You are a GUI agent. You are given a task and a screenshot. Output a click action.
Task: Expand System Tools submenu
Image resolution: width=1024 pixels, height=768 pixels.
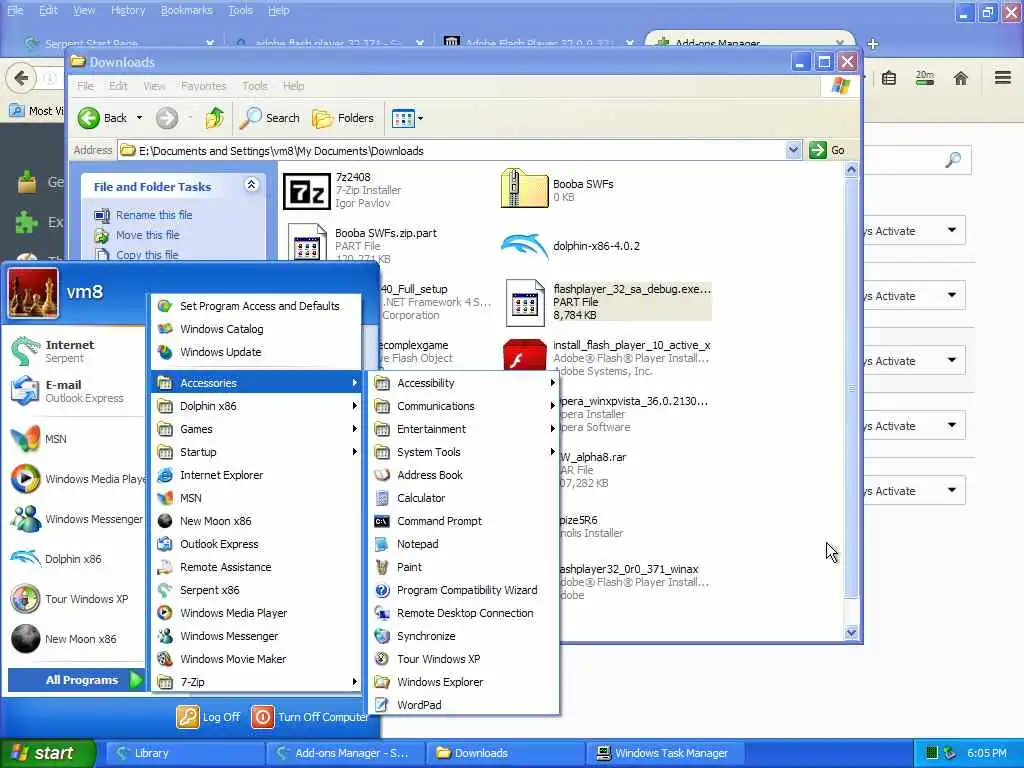pyautogui.click(x=464, y=452)
